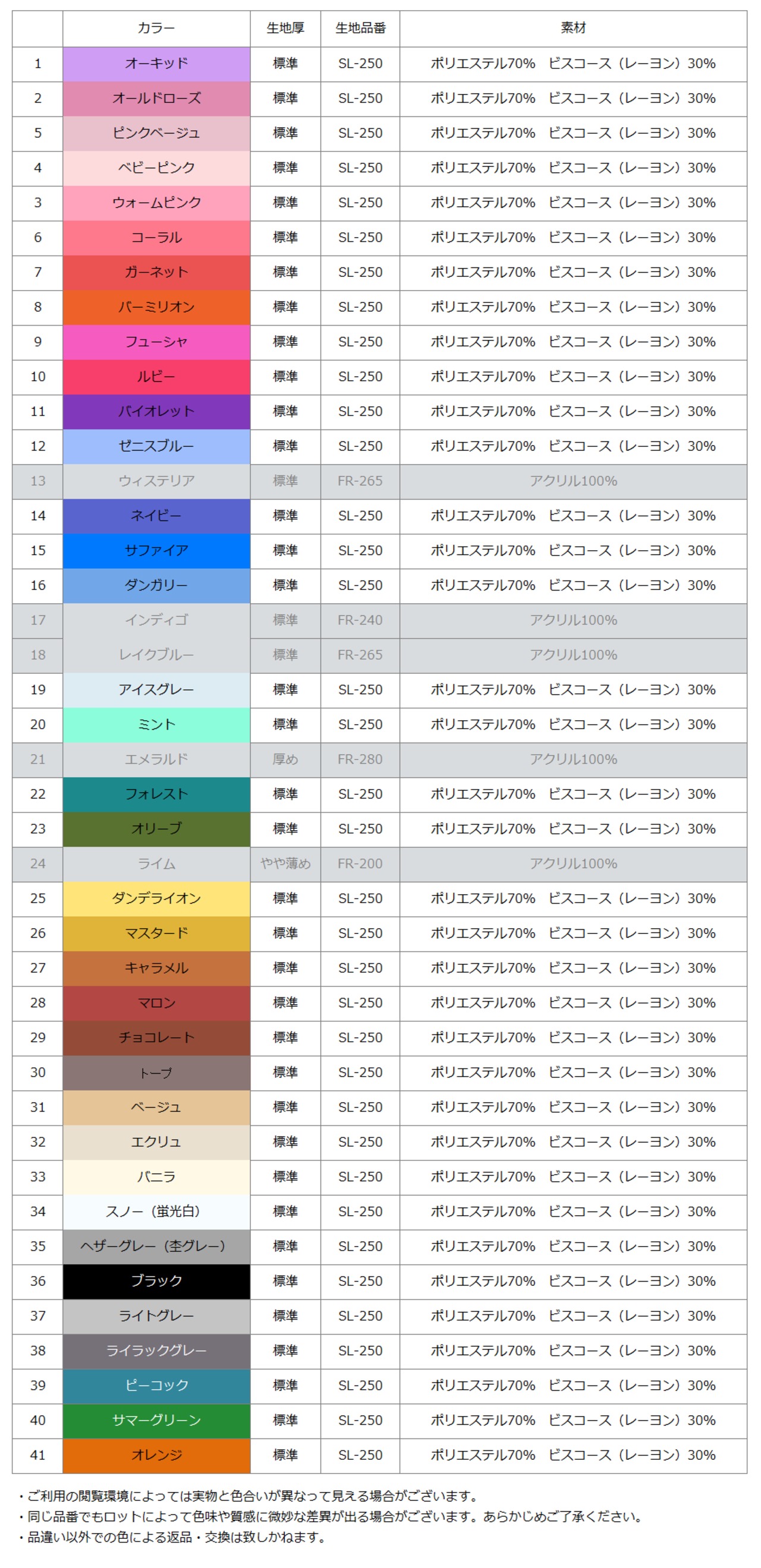Choose the フォレスト teal swatch
Viewport: 761px width, 1568px height.
pyautogui.click(x=156, y=794)
